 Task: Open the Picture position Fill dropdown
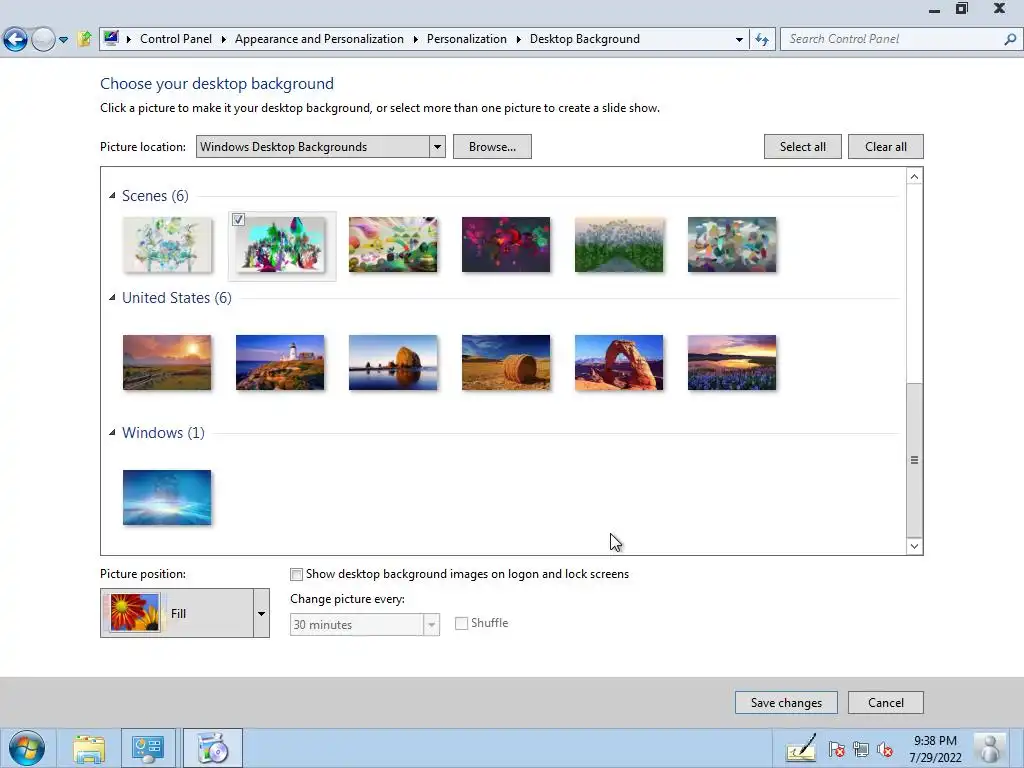click(x=185, y=613)
